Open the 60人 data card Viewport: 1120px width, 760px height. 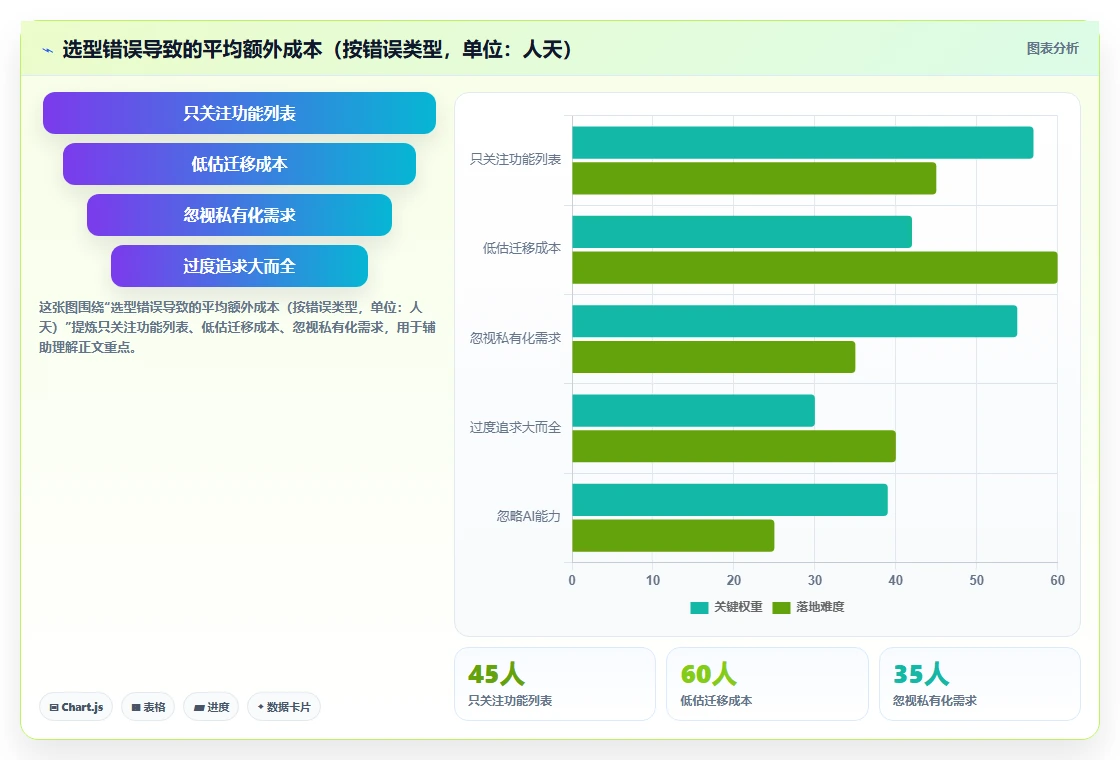767,684
